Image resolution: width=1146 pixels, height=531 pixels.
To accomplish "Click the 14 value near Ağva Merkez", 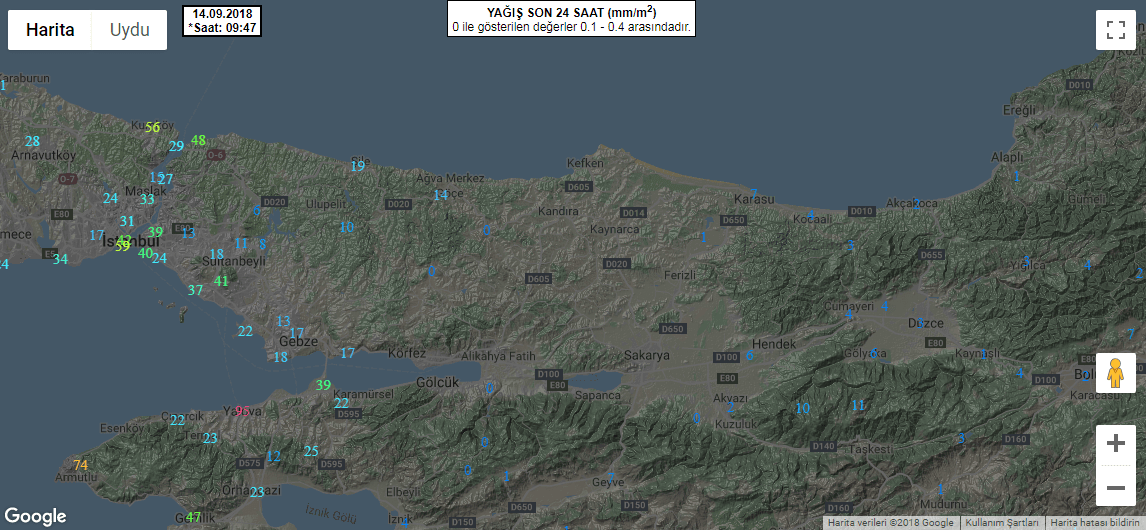I will 440,195.
